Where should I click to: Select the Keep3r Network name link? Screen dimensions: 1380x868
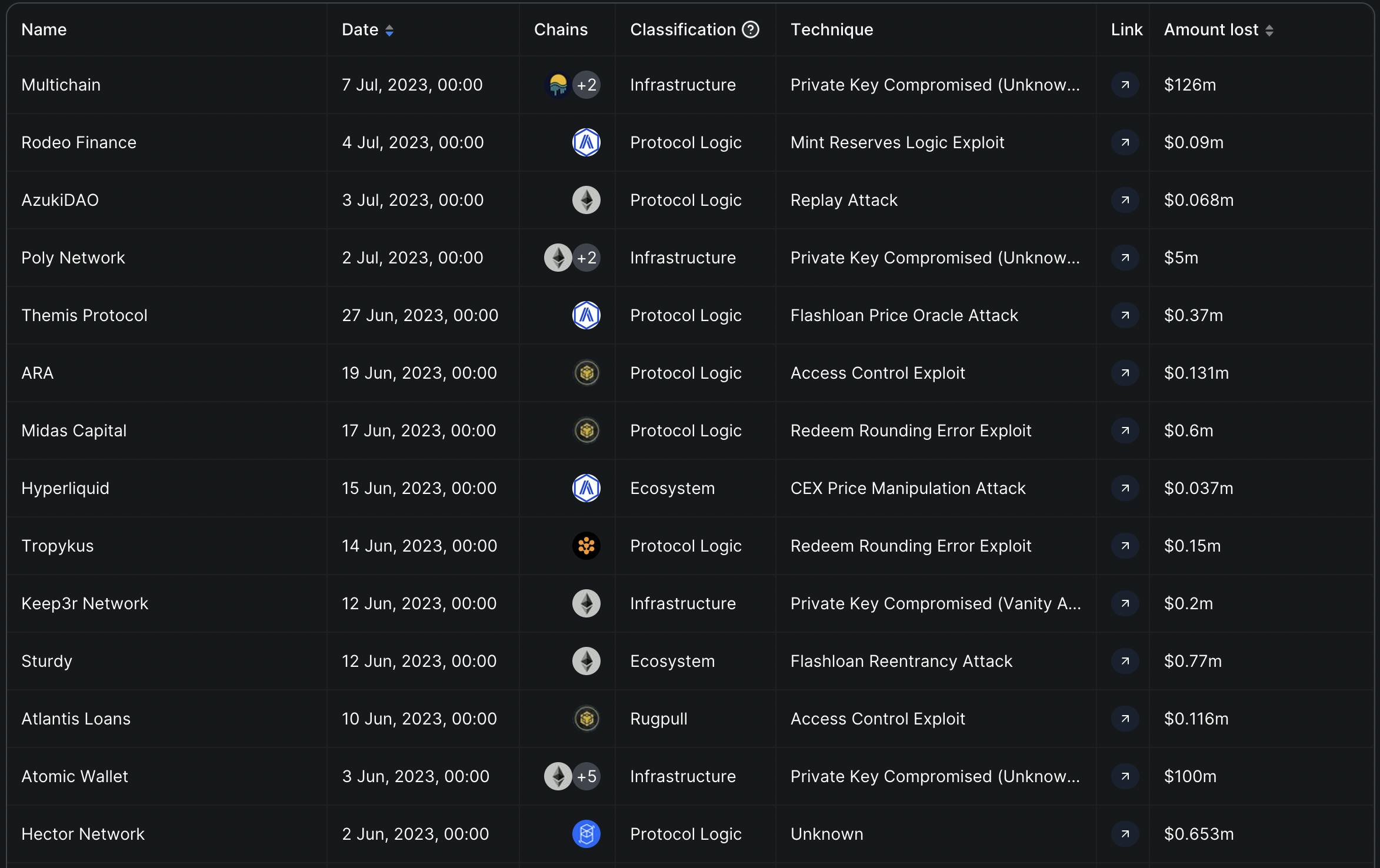coord(85,603)
